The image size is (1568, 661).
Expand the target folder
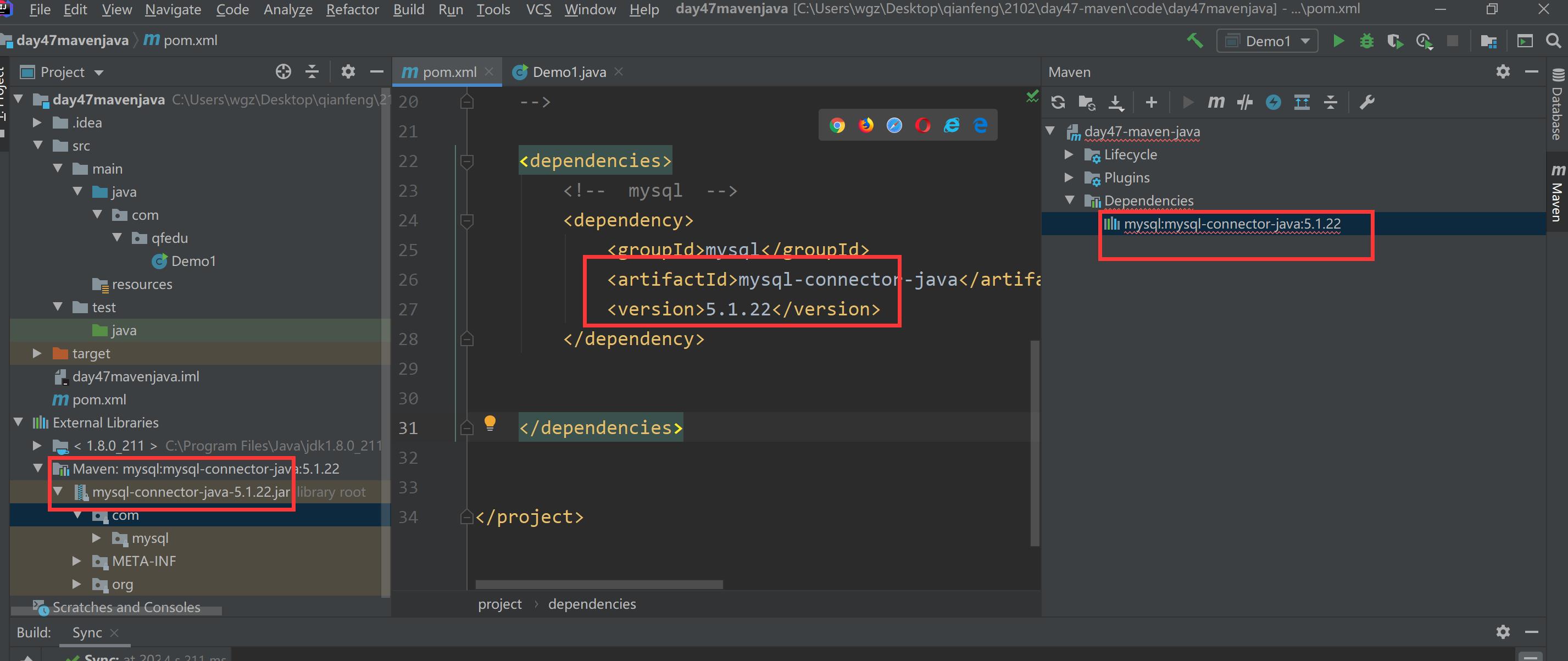(x=38, y=353)
